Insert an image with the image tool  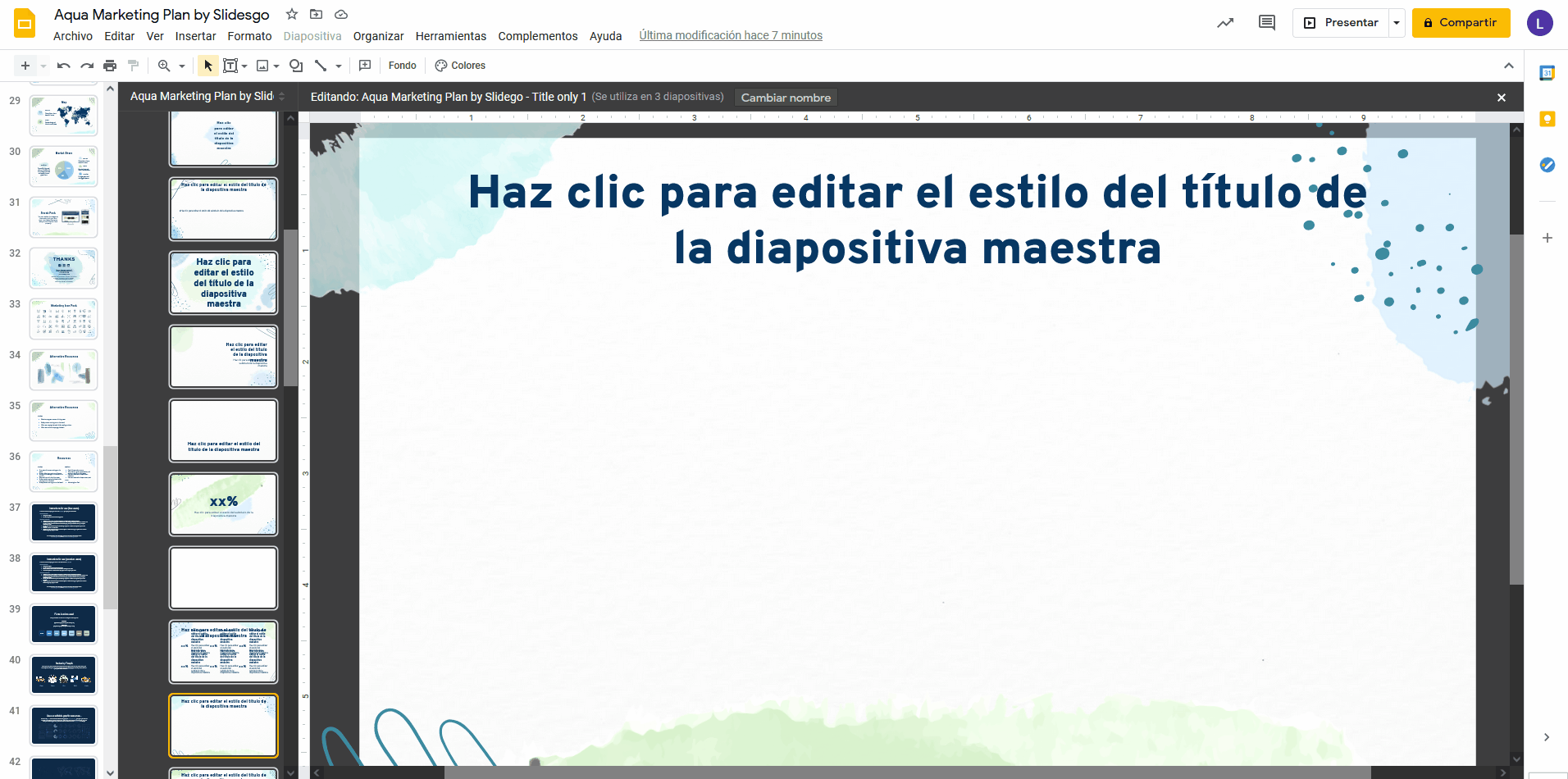pyautogui.click(x=262, y=66)
